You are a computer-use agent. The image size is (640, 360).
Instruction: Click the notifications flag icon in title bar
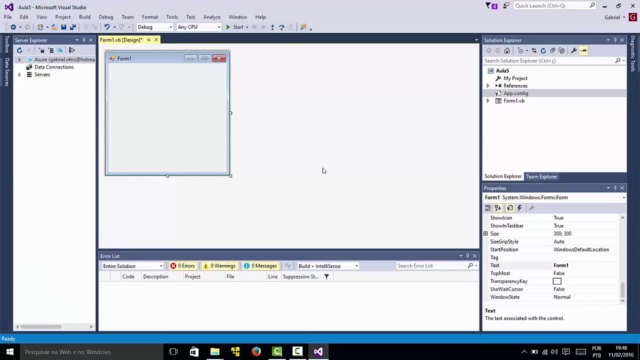pos(491,6)
